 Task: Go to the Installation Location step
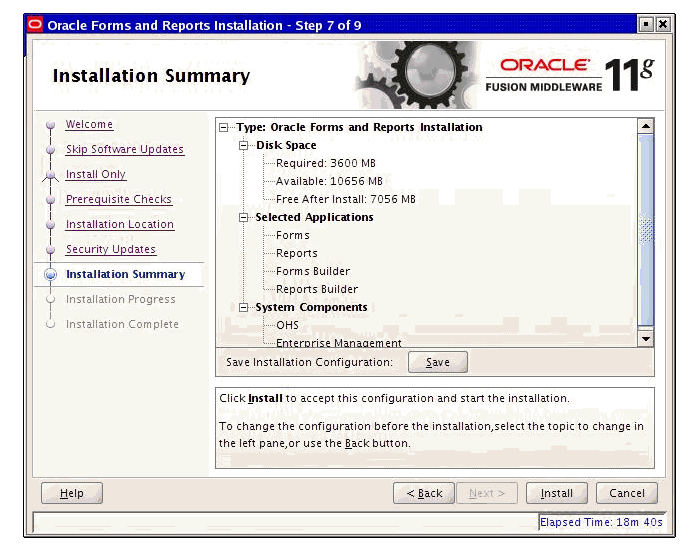[120, 224]
